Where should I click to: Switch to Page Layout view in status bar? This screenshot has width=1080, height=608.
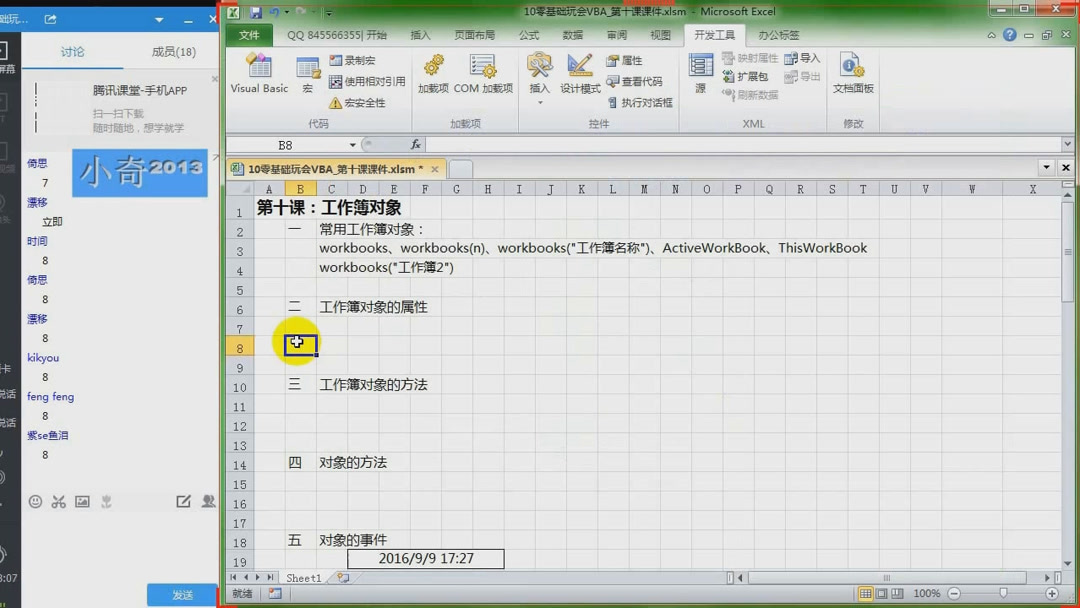pyautogui.click(x=883, y=592)
